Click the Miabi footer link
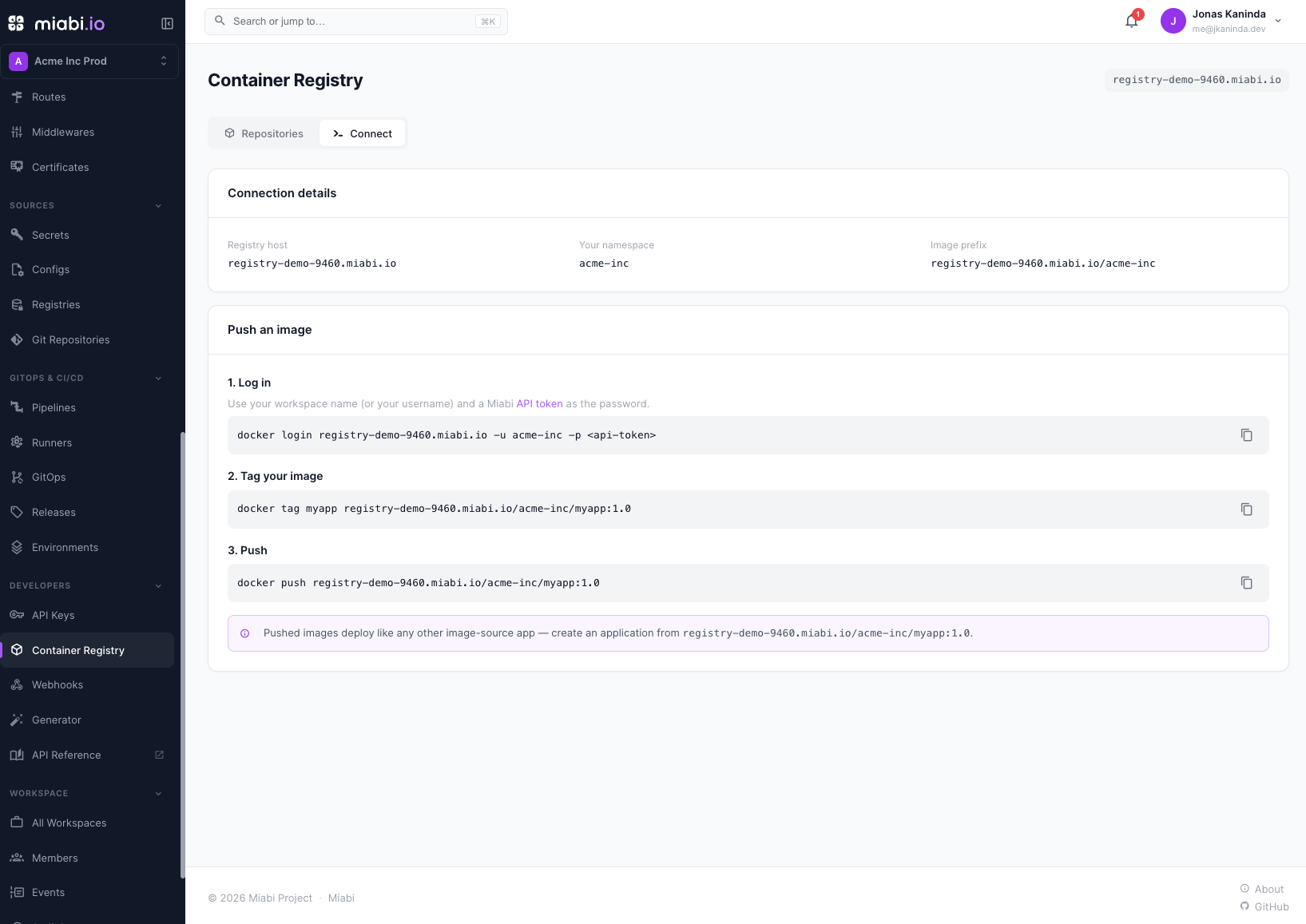1306x924 pixels. pyautogui.click(x=341, y=898)
